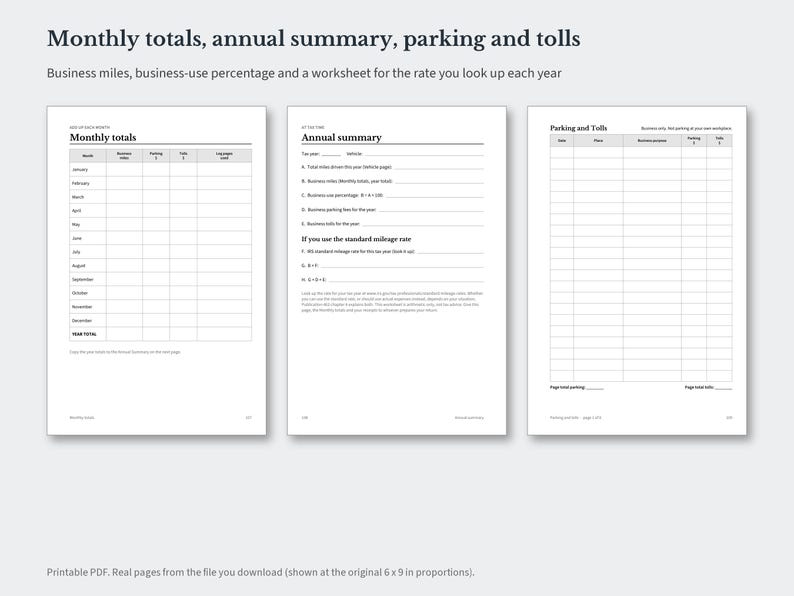Click the 'Business only' note on Parking page

click(x=686, y=129)
